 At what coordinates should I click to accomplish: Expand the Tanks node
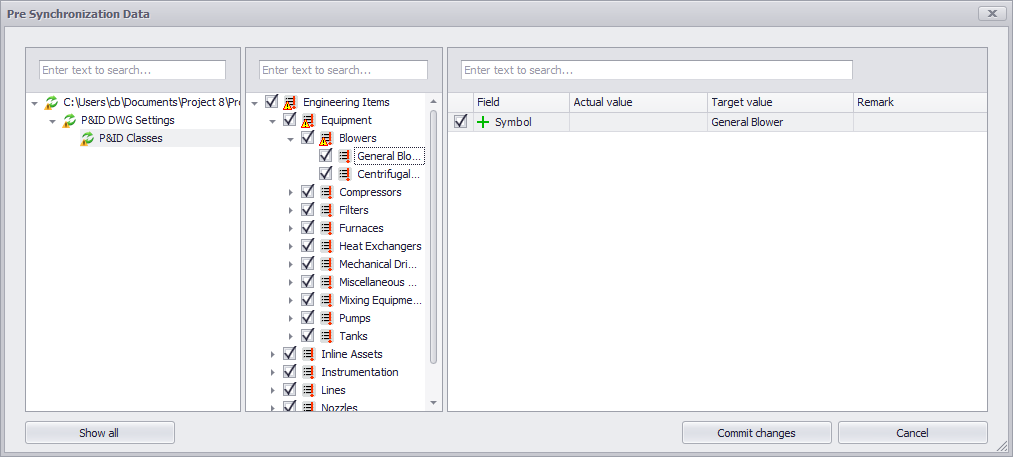pyautogui.click(x=291, y=337)
